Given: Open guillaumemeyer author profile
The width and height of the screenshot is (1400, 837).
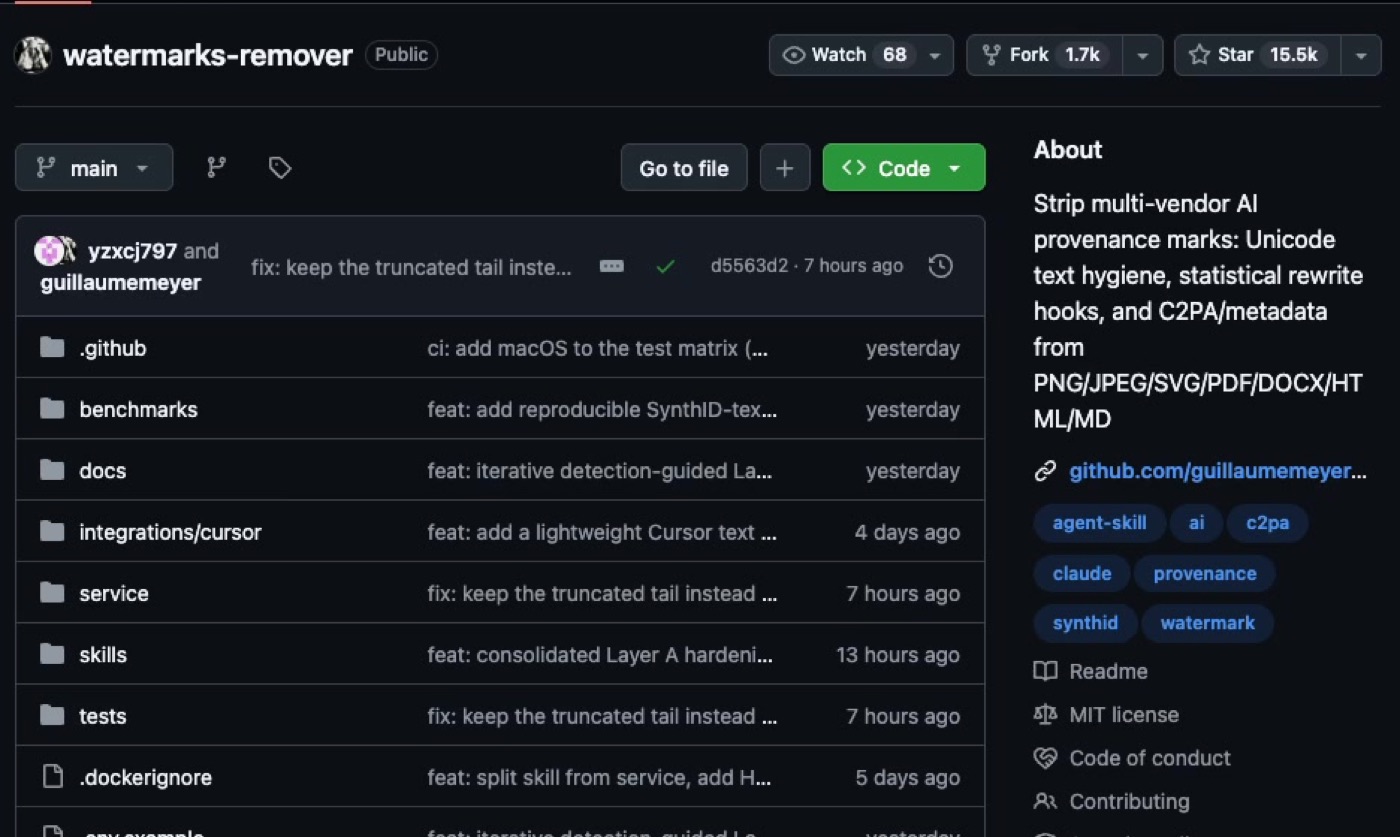Looking at the screenshot, I should click(120, 282).
